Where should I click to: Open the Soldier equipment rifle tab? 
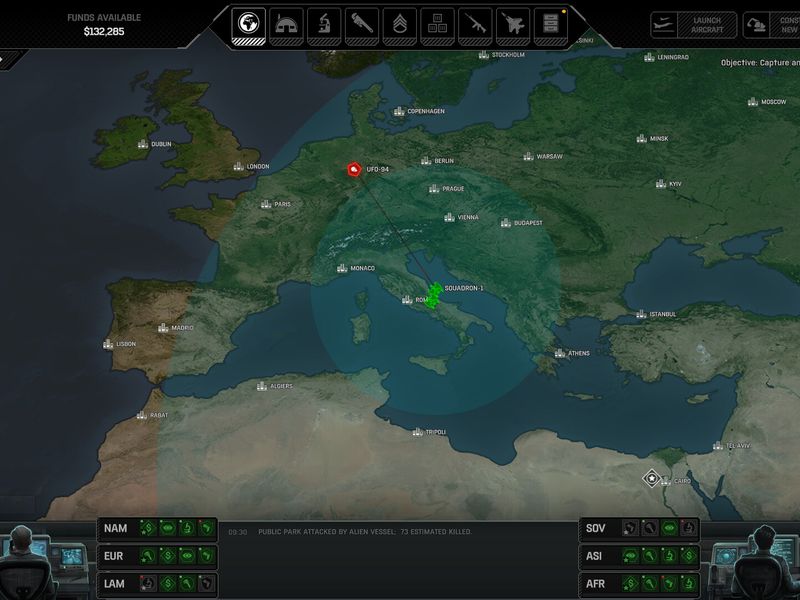point(475,25)
